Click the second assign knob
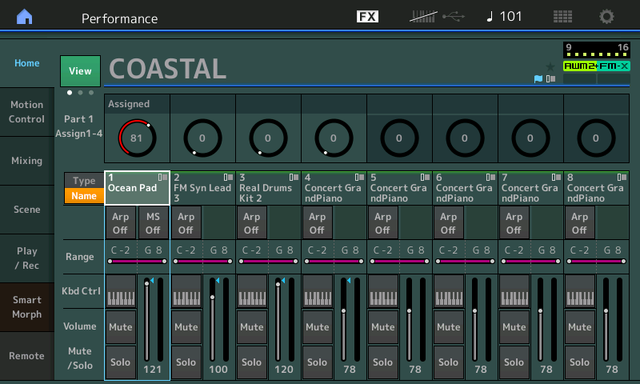The width and height of the screenshot is (640, 384). 202,138
